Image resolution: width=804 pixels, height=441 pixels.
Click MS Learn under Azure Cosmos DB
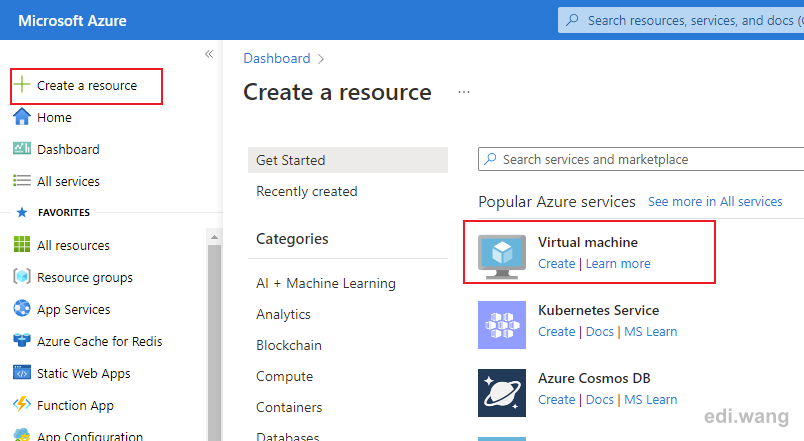click(x=650, y=399)
